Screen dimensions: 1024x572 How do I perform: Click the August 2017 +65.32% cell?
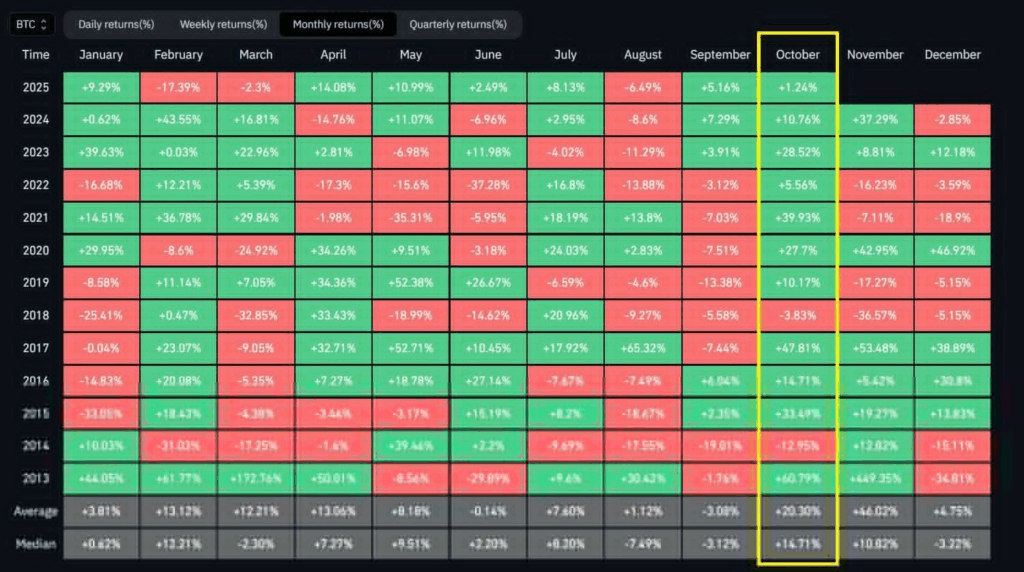pyautogui.click(x=642, y=348)
